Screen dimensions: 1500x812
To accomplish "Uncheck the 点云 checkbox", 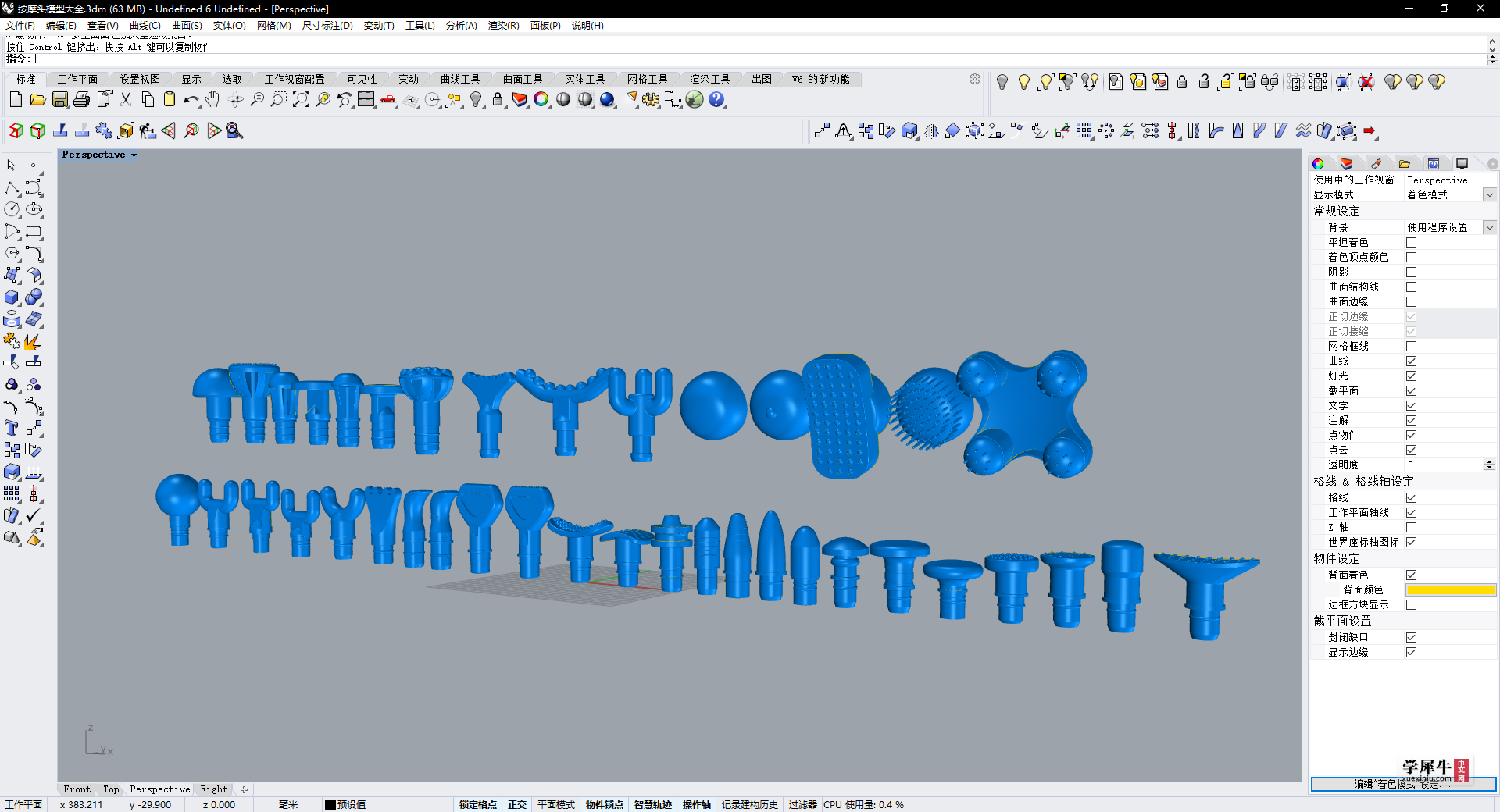I will point(1411,450).
